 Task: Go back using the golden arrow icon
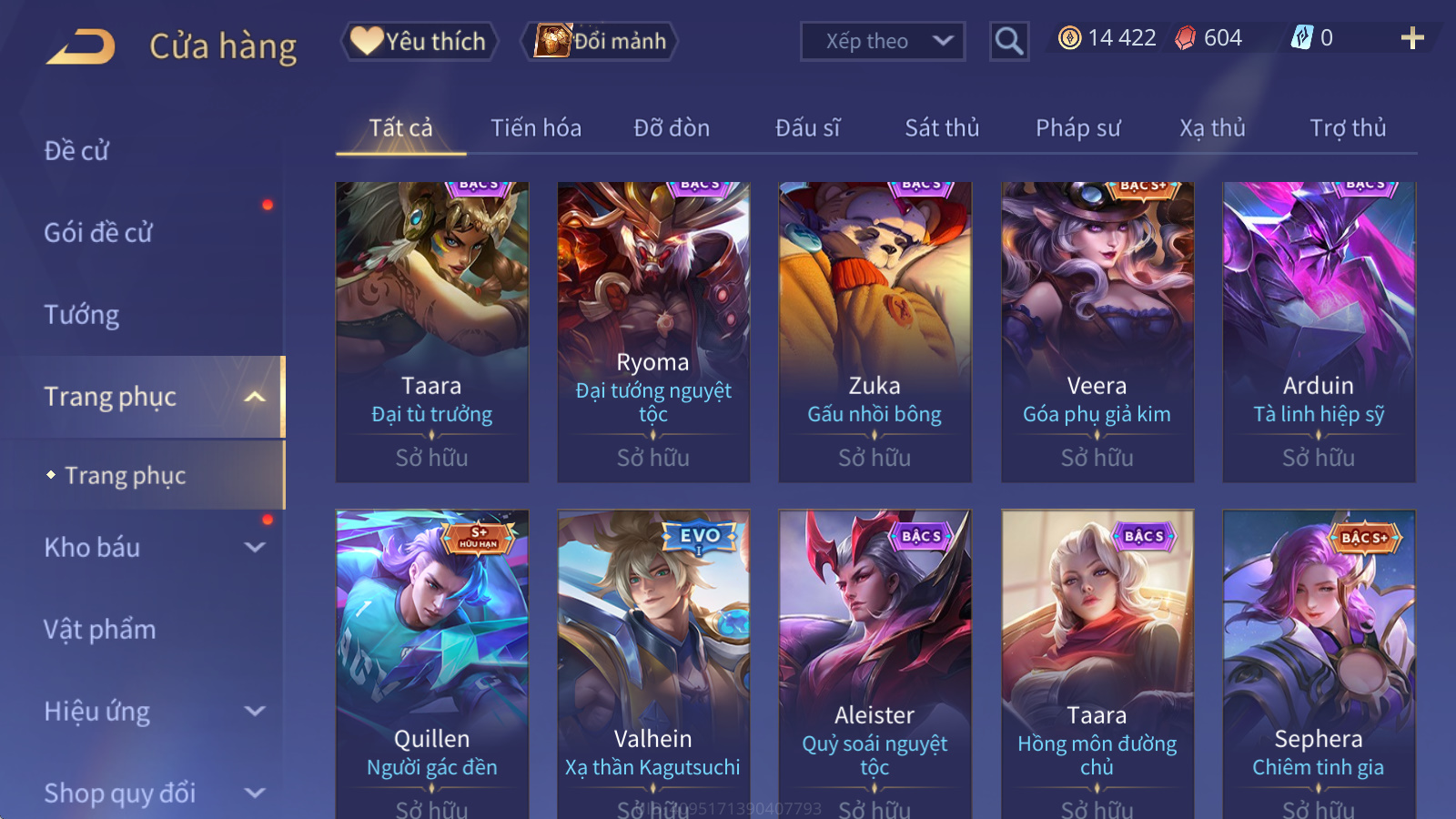coord(81,46)
